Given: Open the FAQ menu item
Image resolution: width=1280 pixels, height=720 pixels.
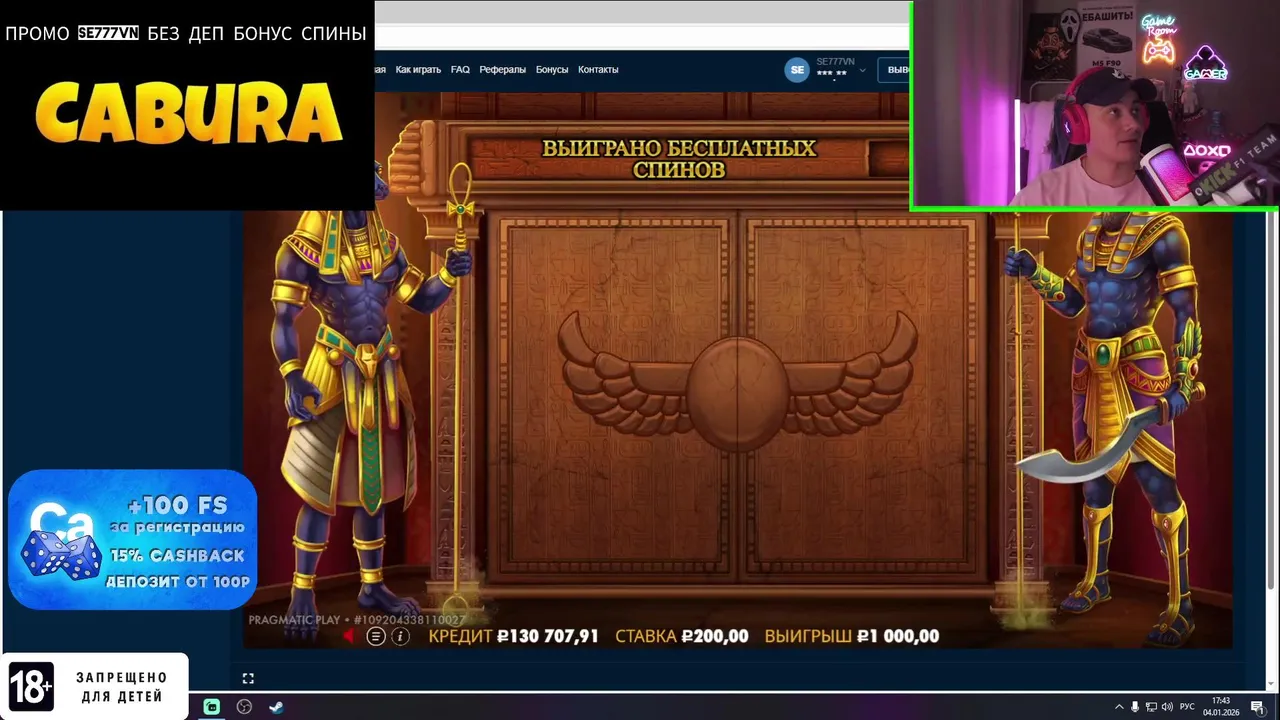Looking at the screenshot, I should point(460,70).
